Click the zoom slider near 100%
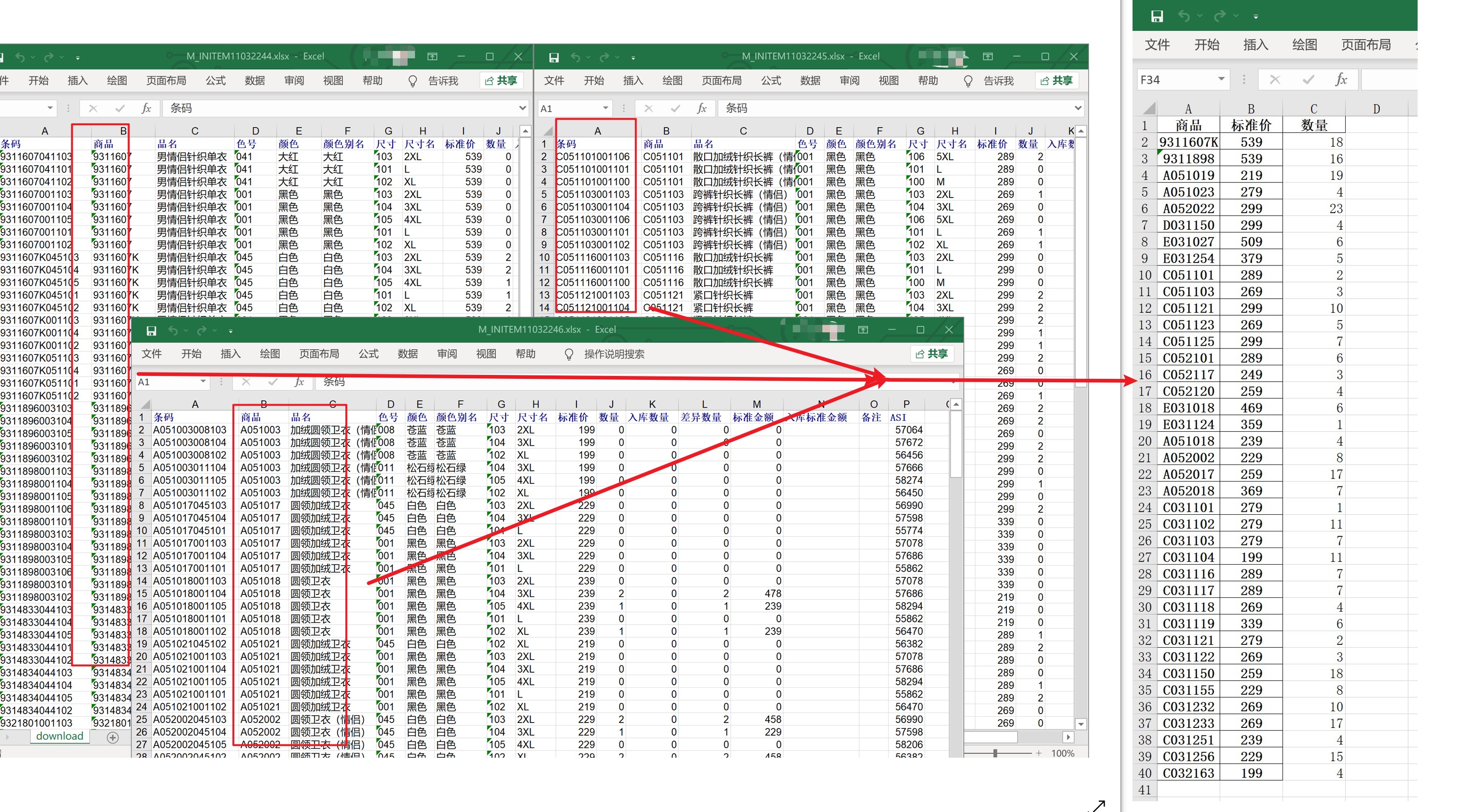Viewport: 1467px width, 812px height. click(x=995, y=753)
